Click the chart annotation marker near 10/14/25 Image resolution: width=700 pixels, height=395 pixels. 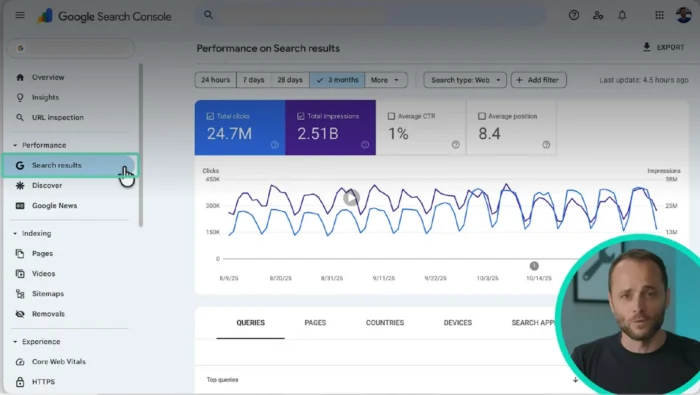(534, 266)
